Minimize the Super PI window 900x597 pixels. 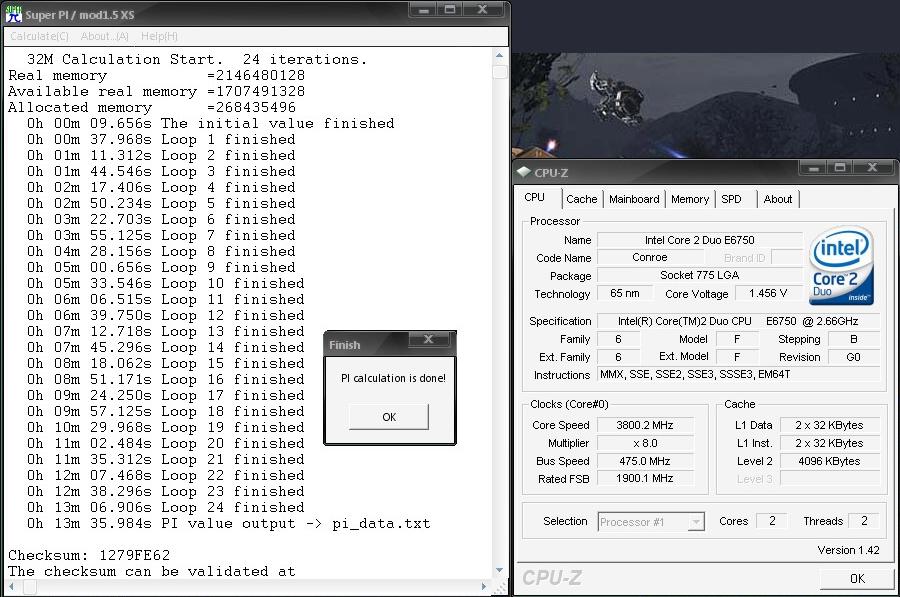(424, 10)
